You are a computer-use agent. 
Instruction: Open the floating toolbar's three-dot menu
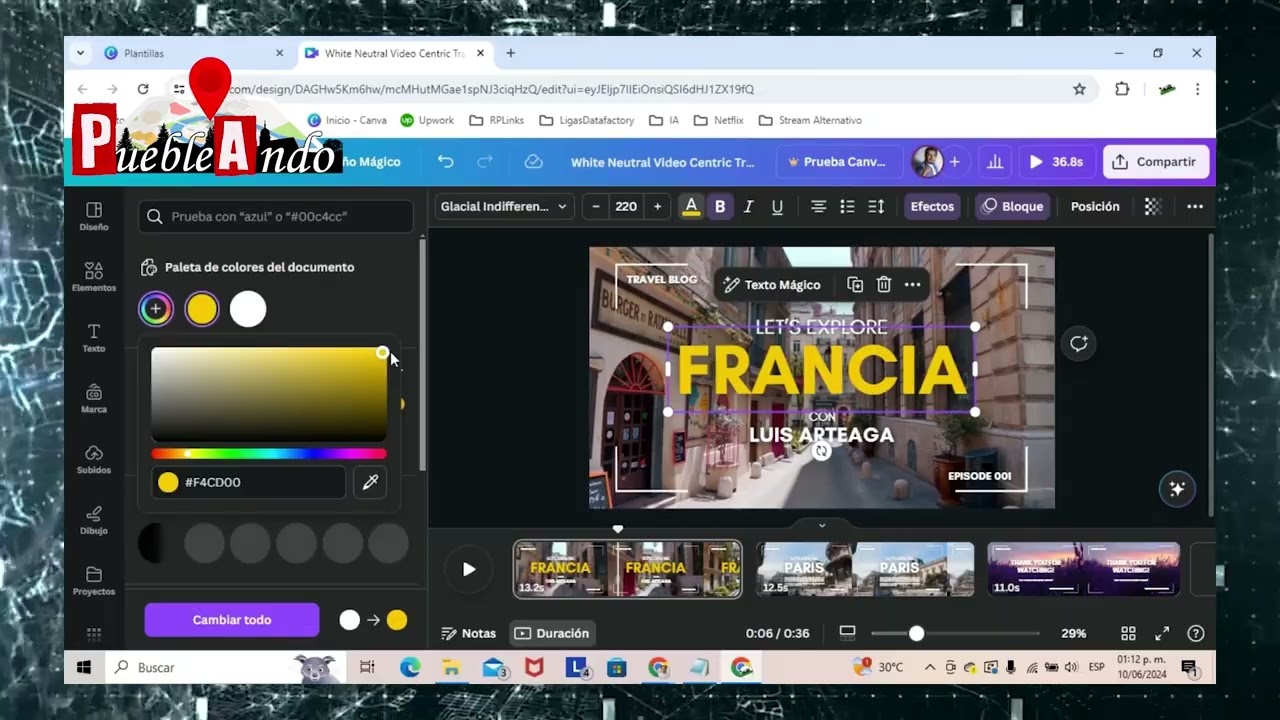[x=912, y=285]
